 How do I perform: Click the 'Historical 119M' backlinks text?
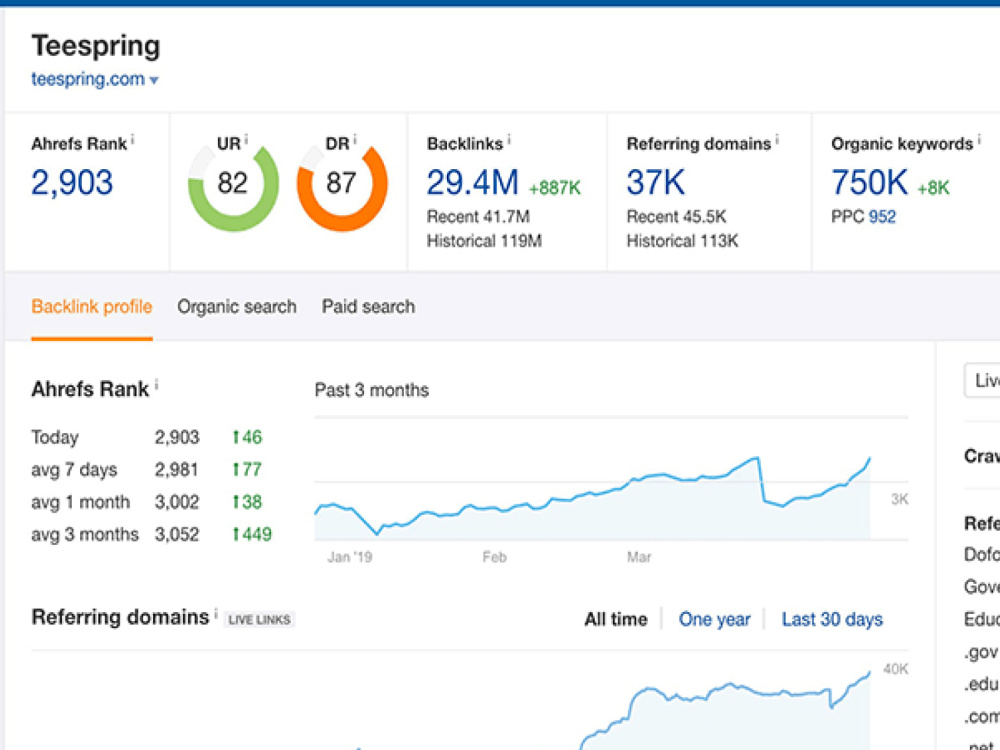pos(484,241)
